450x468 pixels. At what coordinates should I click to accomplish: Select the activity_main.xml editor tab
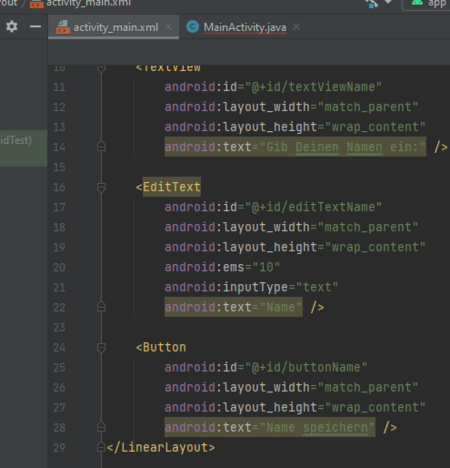click(116, 27)
